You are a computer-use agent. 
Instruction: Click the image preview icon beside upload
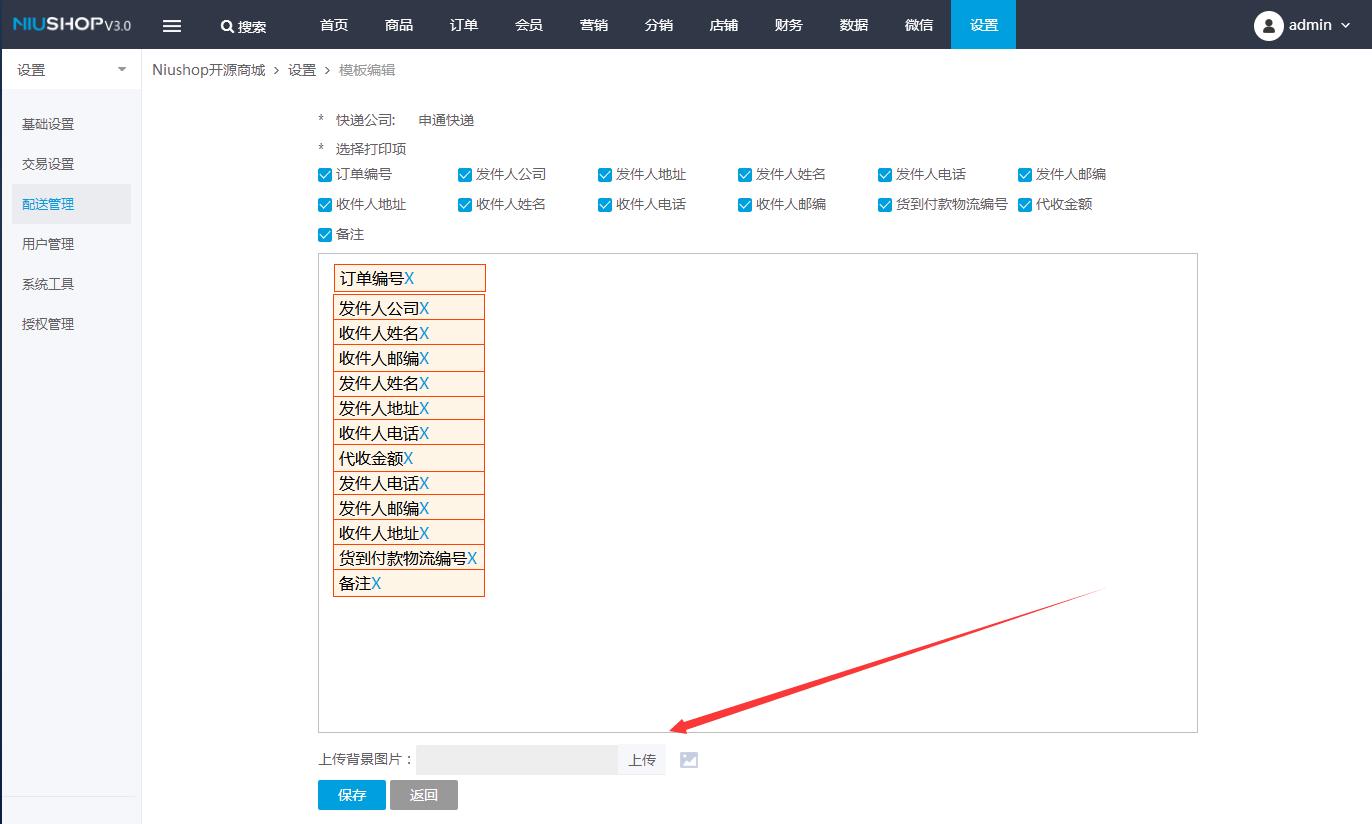coord(688,760)
